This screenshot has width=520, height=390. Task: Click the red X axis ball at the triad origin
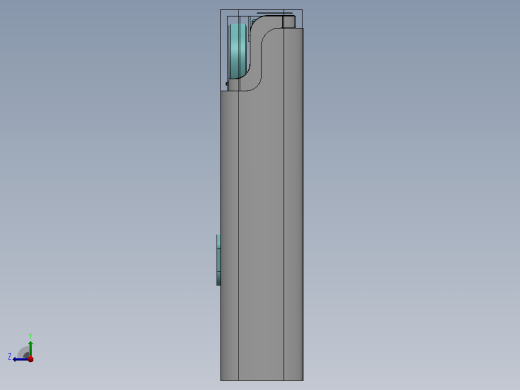[31, 359]
